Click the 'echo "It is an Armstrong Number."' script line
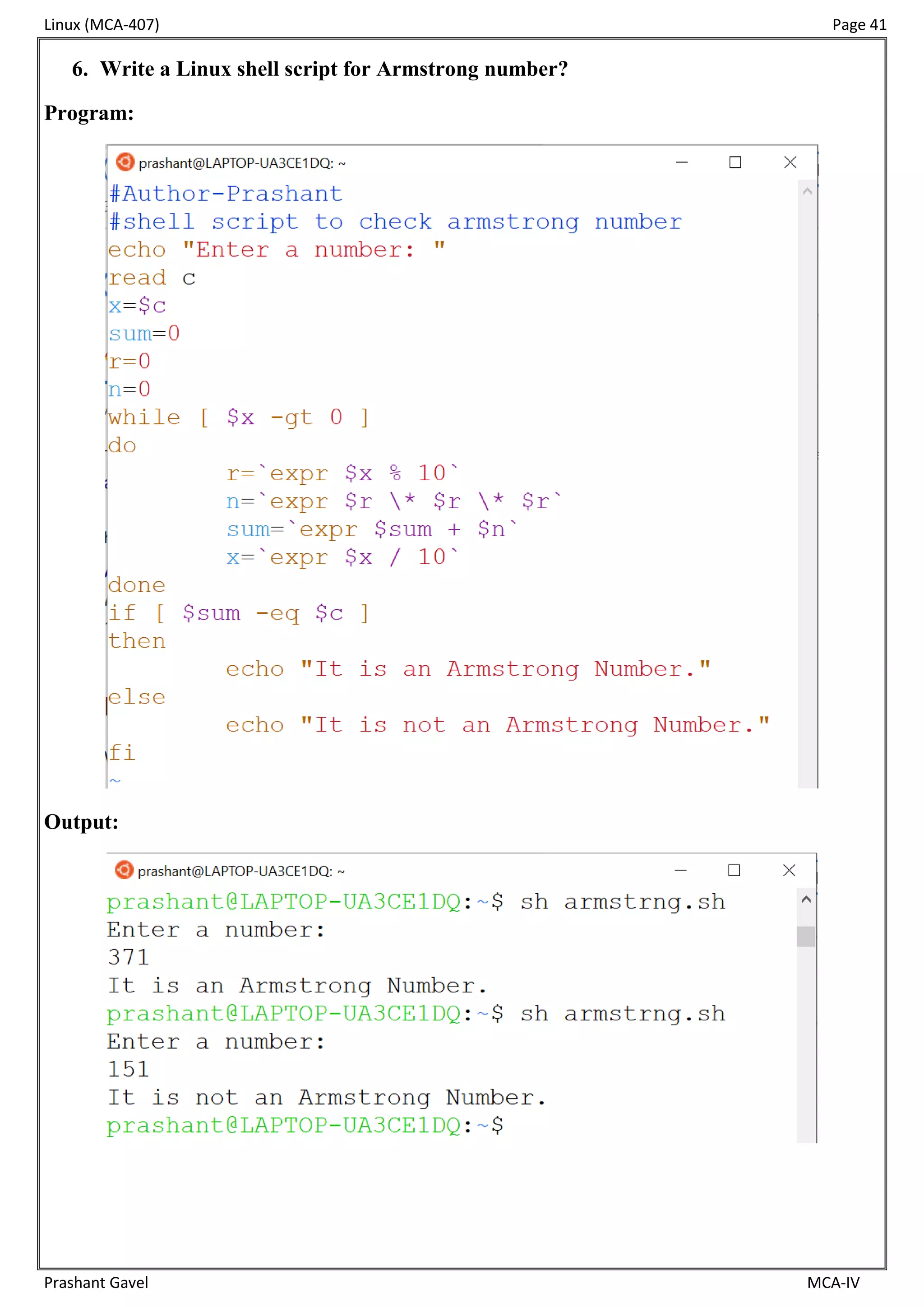This screenshot has height=1307, width=924. 469,669
